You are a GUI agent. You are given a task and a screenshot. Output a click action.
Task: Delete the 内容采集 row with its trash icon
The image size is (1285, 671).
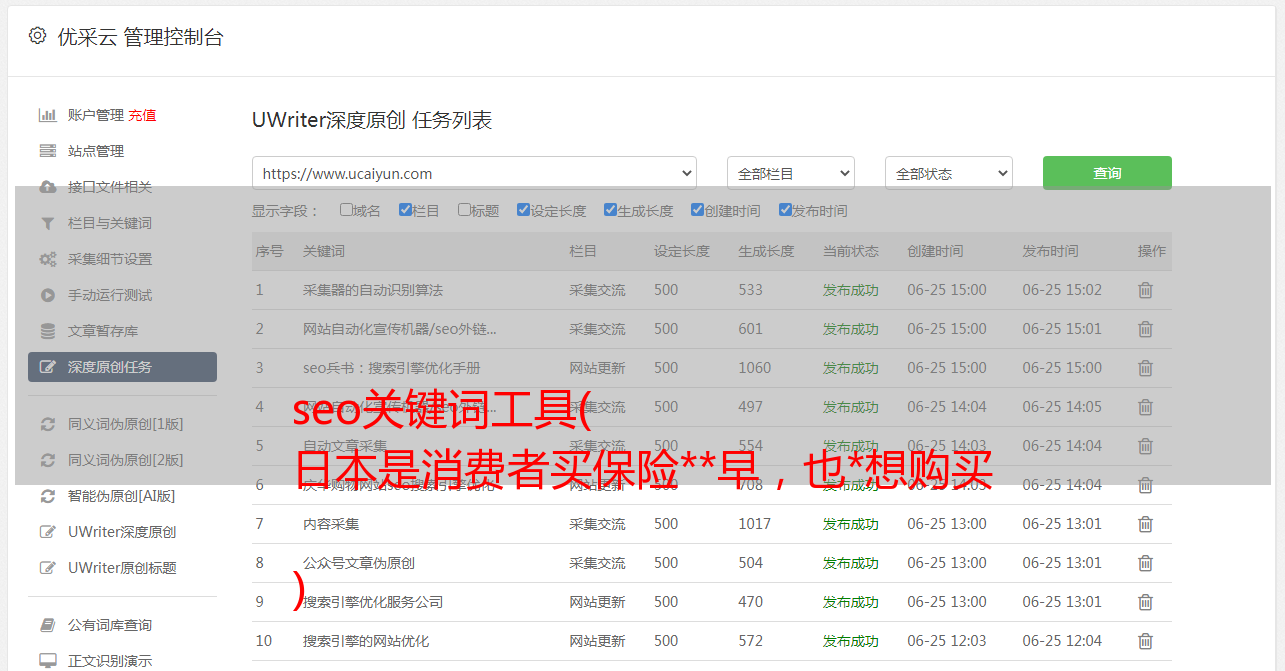pos(1146,524)
